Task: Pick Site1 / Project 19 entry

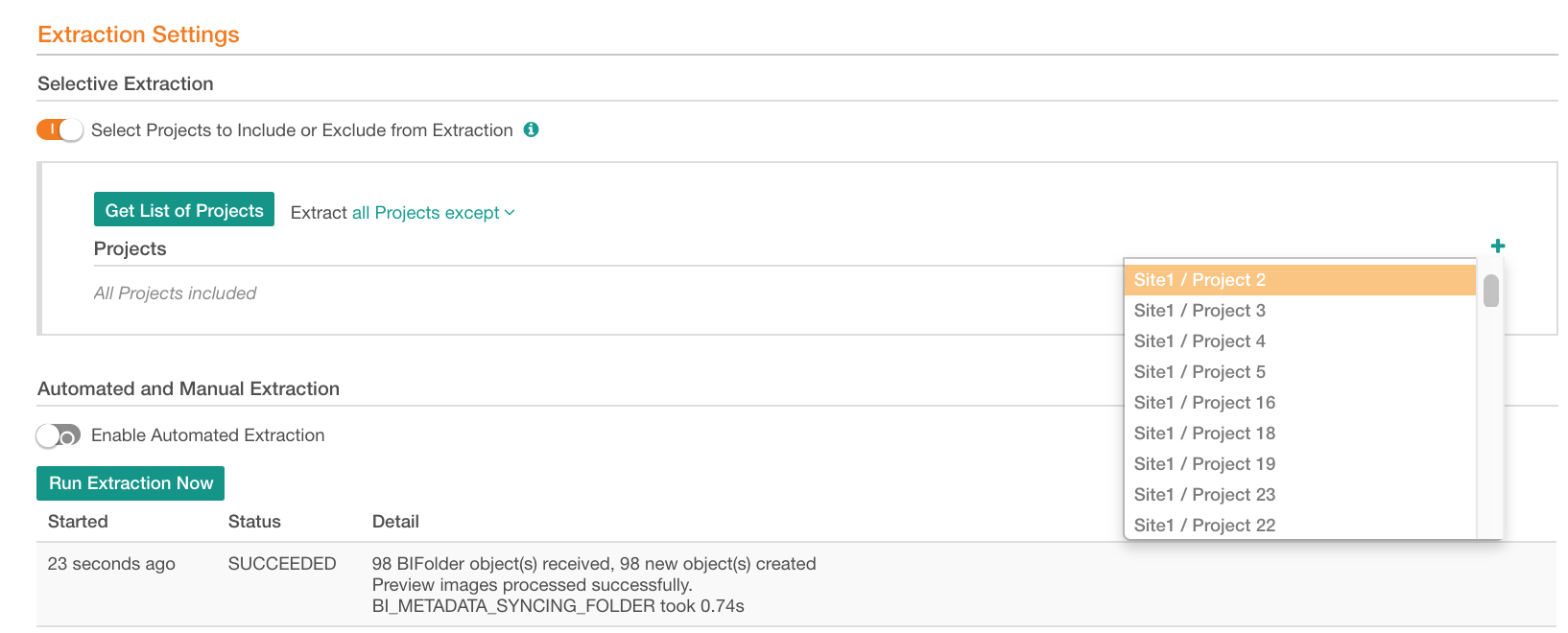Action: pyautogui.click(x=1299, y=464)
